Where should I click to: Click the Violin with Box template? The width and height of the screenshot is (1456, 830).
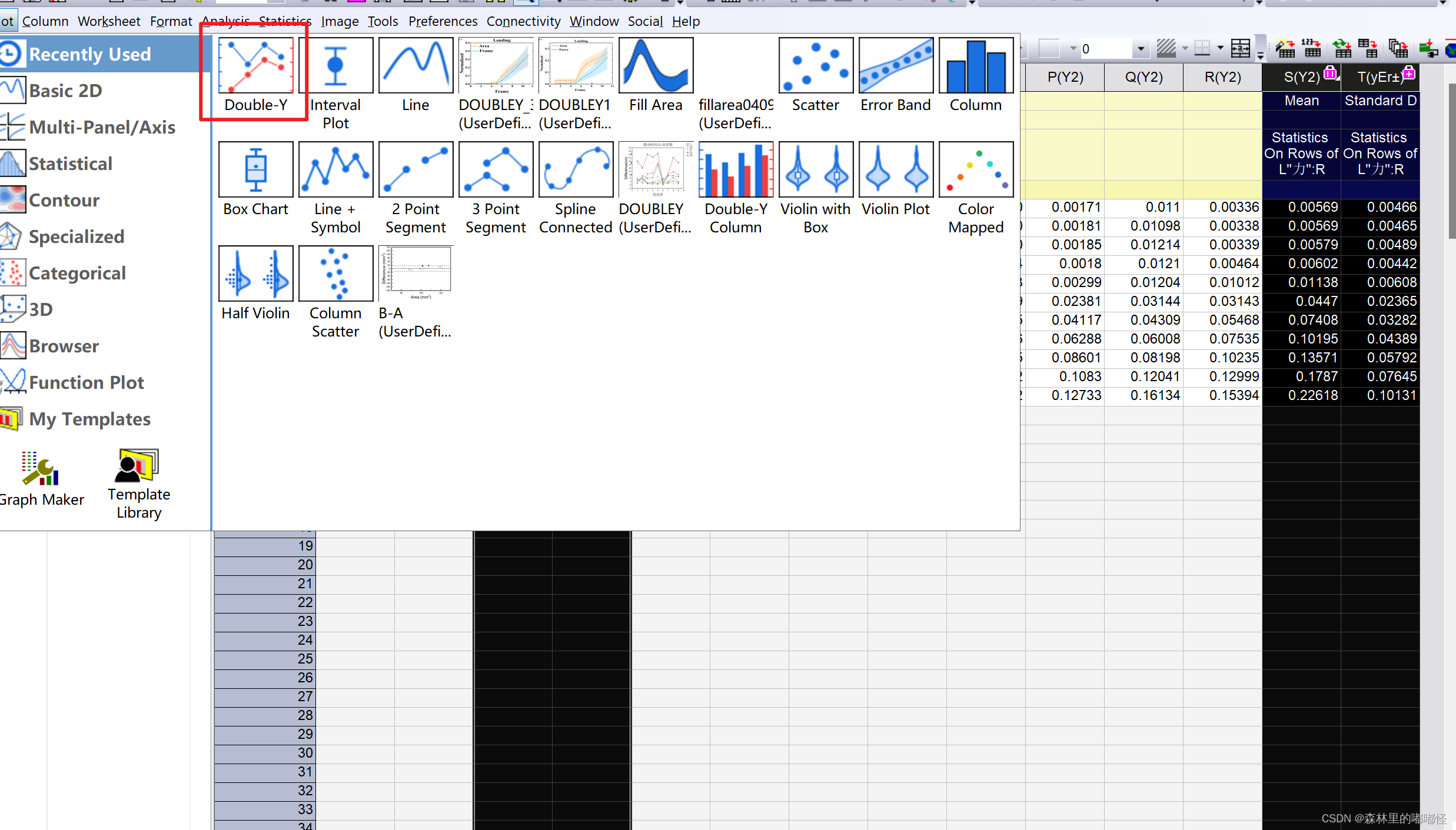(815, 170)
